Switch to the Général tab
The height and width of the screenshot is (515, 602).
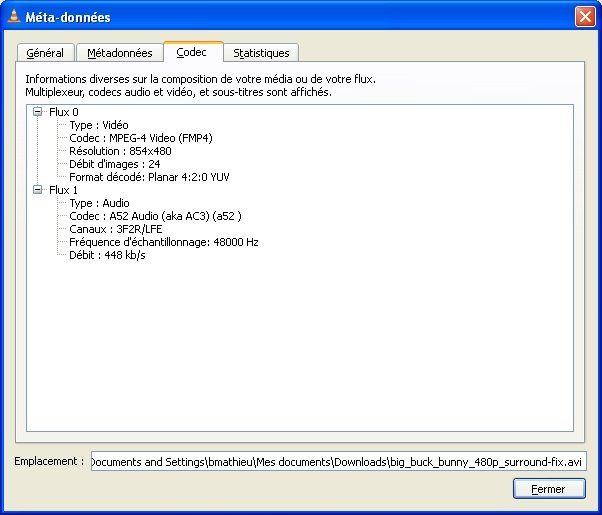(45, 53)
